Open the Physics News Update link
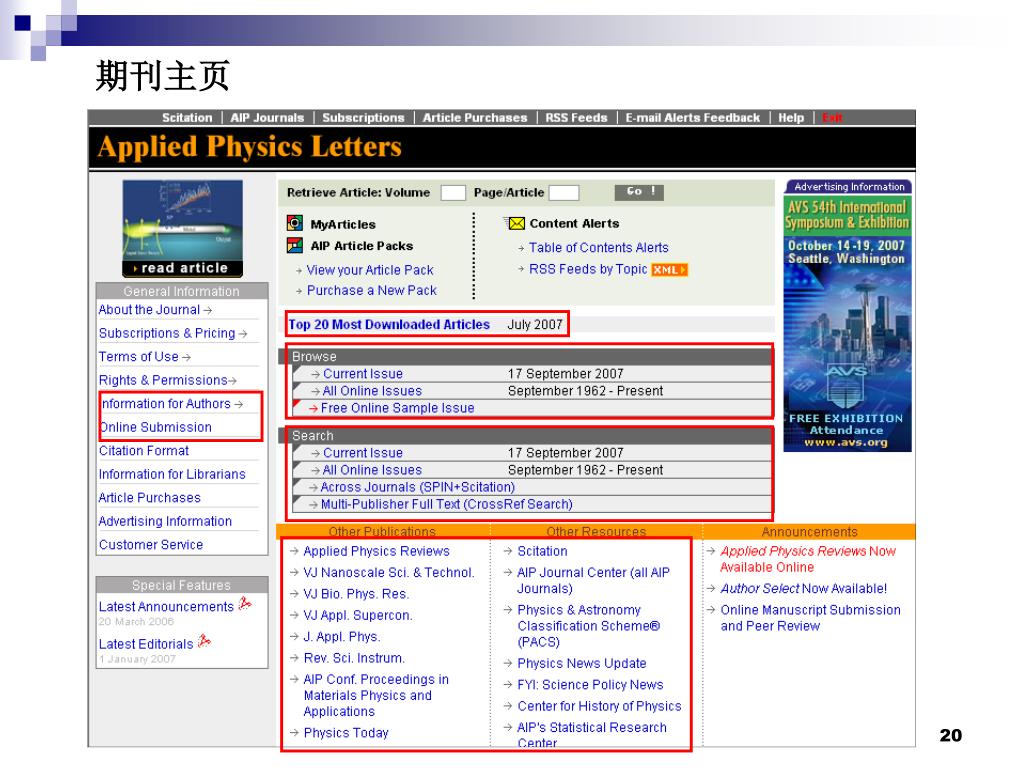 (x=582, y=663)
